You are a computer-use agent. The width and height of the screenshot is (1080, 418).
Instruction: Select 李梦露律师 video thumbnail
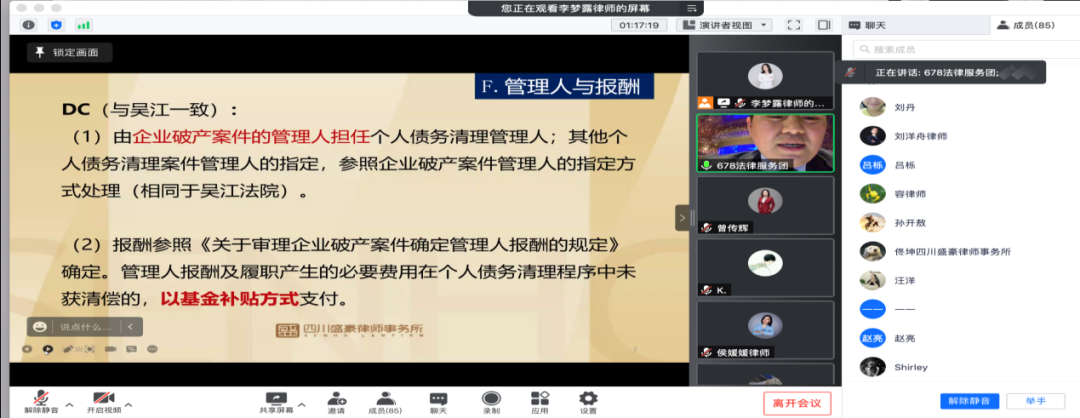click(765, 81)
